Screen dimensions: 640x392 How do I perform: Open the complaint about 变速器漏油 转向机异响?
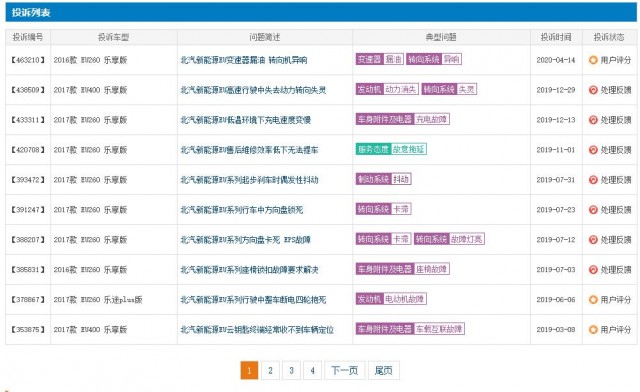tap(244, 60)
